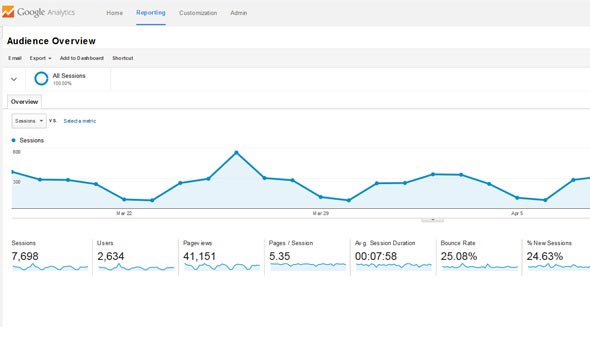Viewport: 590px width, 361px height.
Task: Click the Avg. Session Duration sparkline thumbnail
Action: pos(394,267)
